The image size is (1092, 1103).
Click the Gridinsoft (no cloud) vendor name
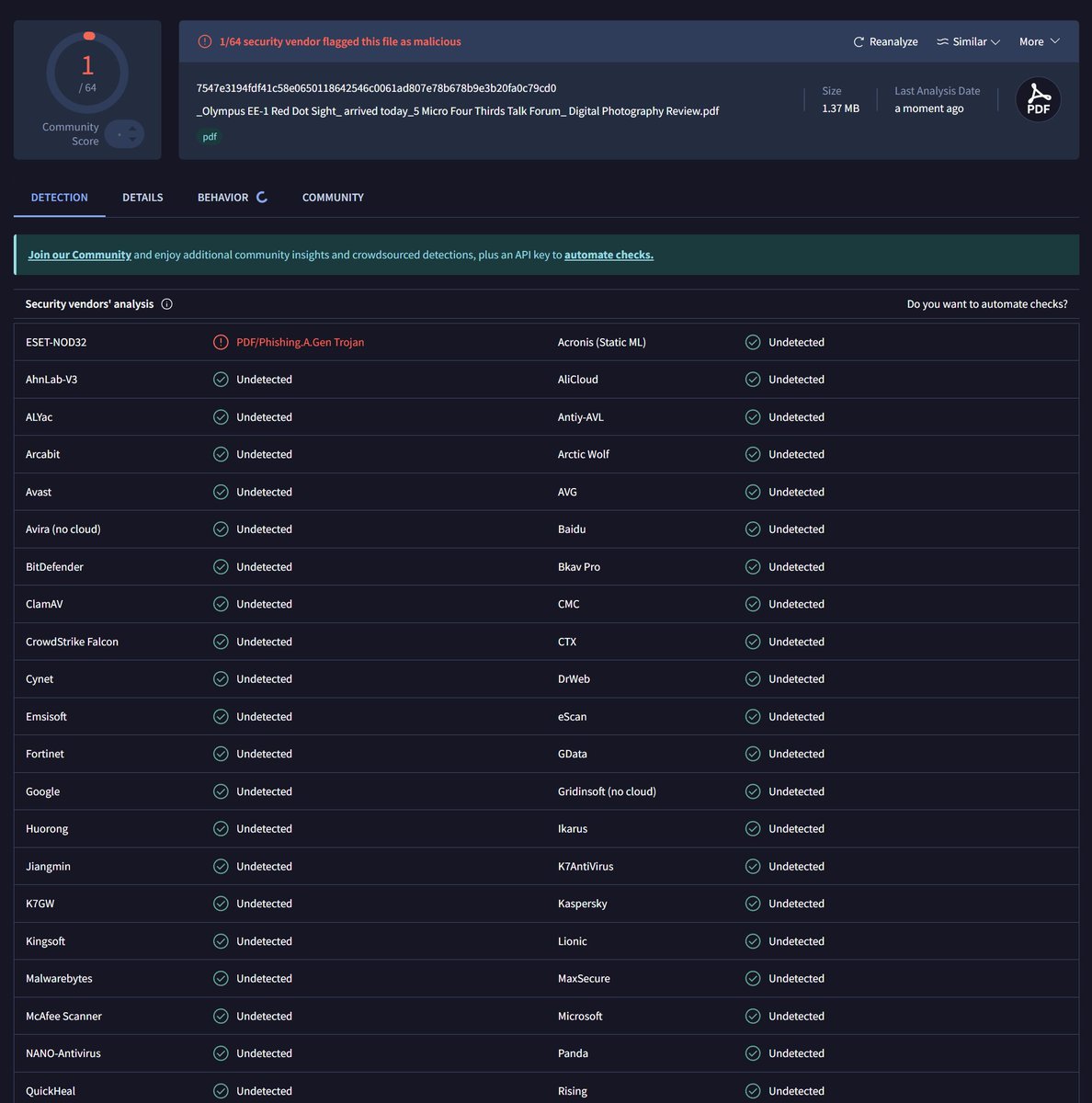[x=607, y=791]
